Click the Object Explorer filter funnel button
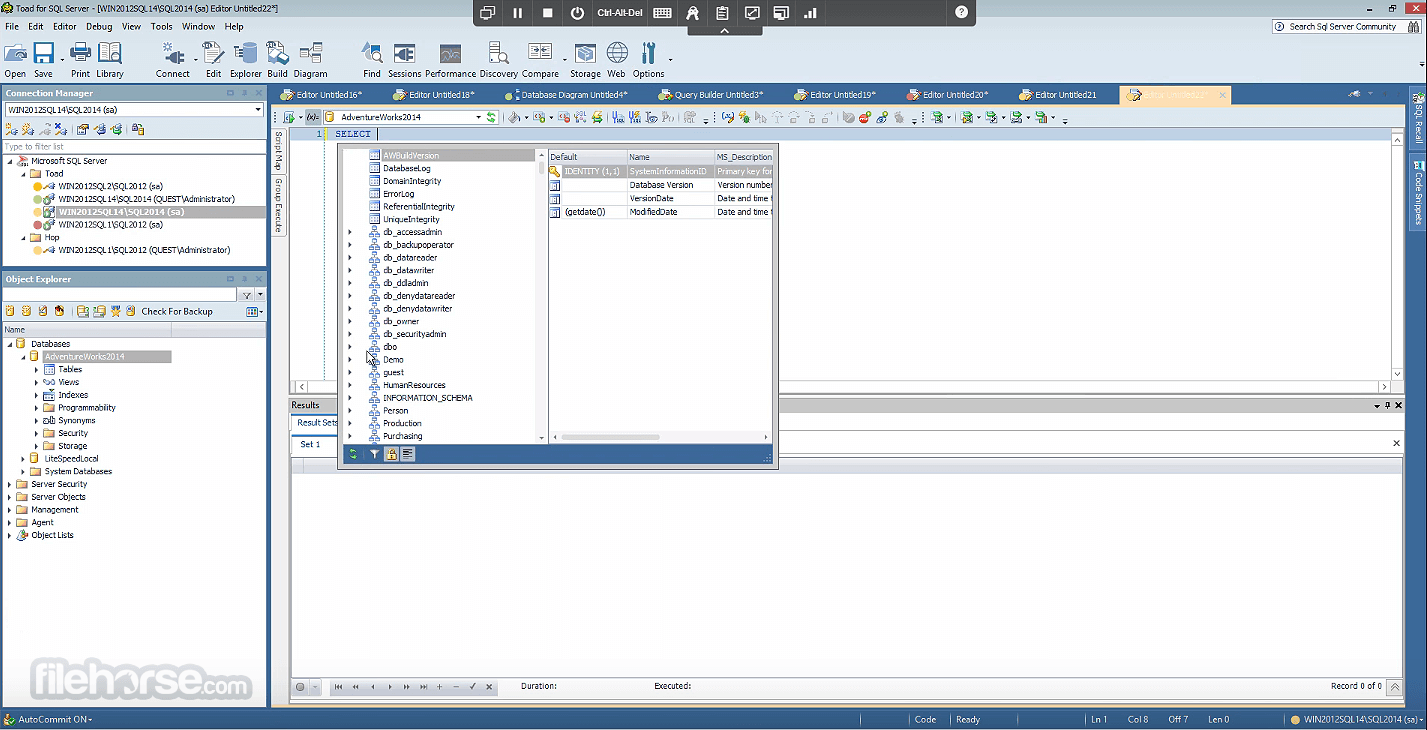Screen dimensions: 1427x730 tap(247, 295)
